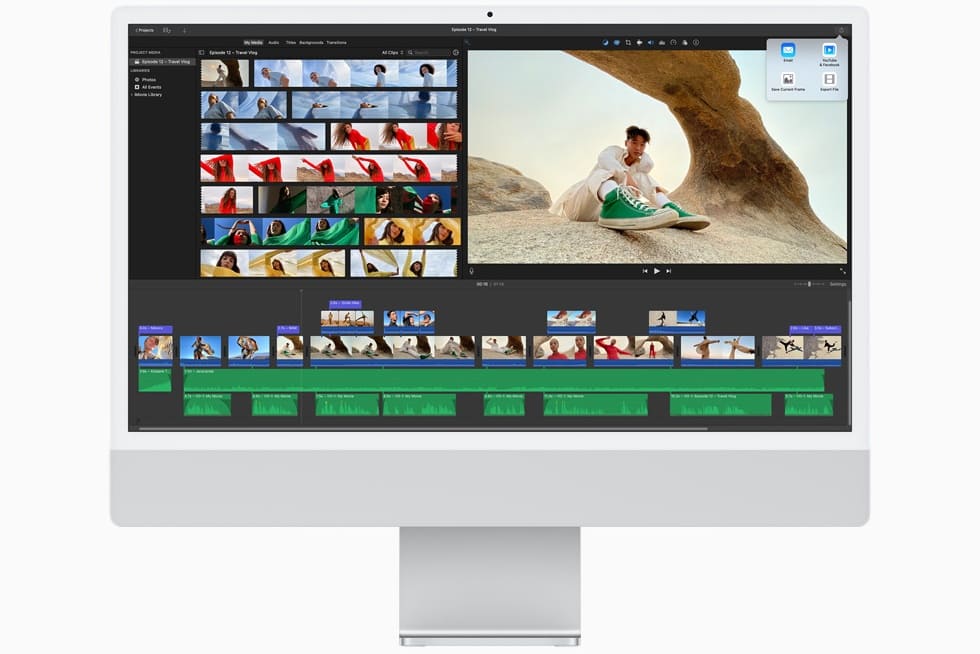Open Noise Reduction and Equalizer tool
The height and width of the screenshot is (654, 980).
point(661,43)
